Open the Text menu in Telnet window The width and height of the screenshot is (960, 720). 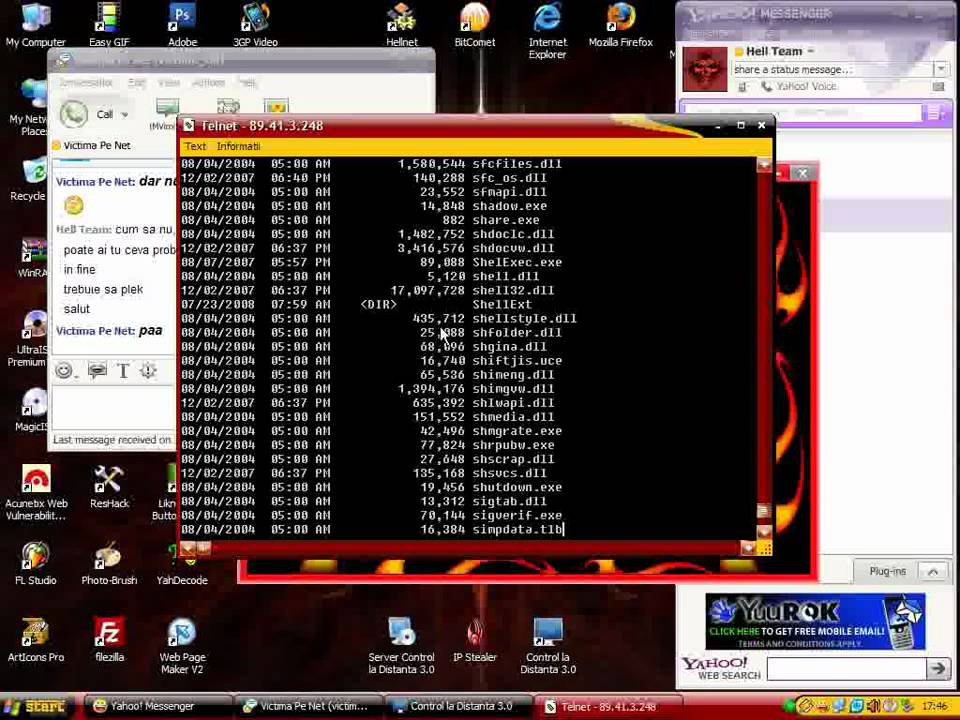[195, 146]
